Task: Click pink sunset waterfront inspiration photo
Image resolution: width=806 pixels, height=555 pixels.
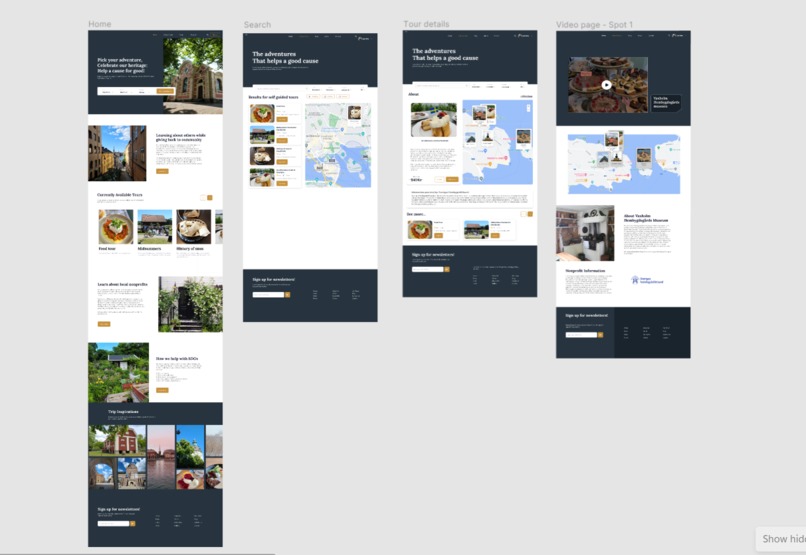Action: pos(161,457)
